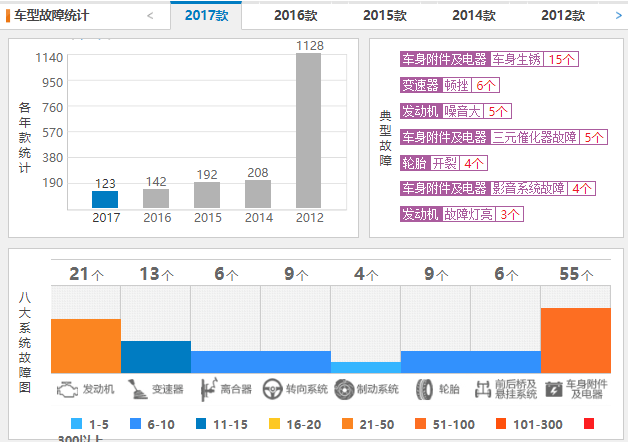Open the 变速器 顿挫 6个 fault tag

pyautogui.click(x=450, y=85)
